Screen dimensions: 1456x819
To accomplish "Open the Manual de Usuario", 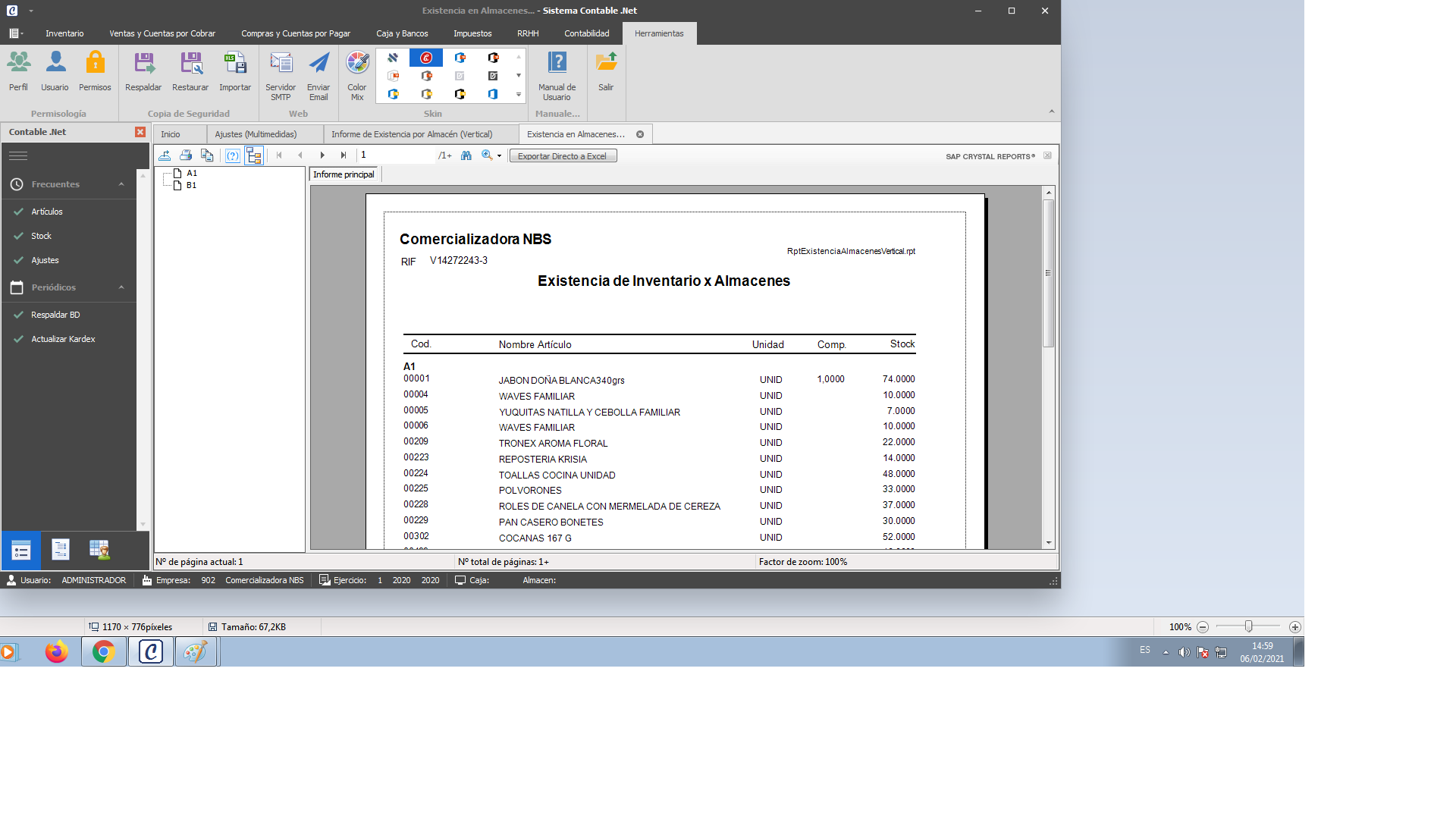I will (557, 76).
